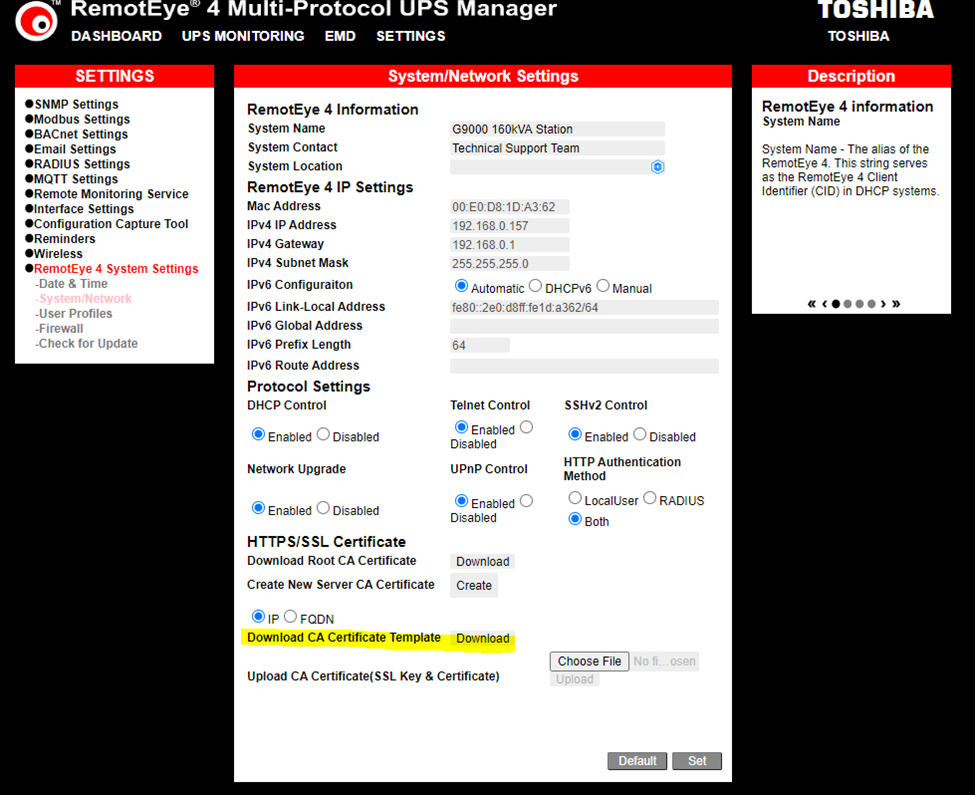Click the System Name input field
This screenshot has width=975, height=795.
557,129
